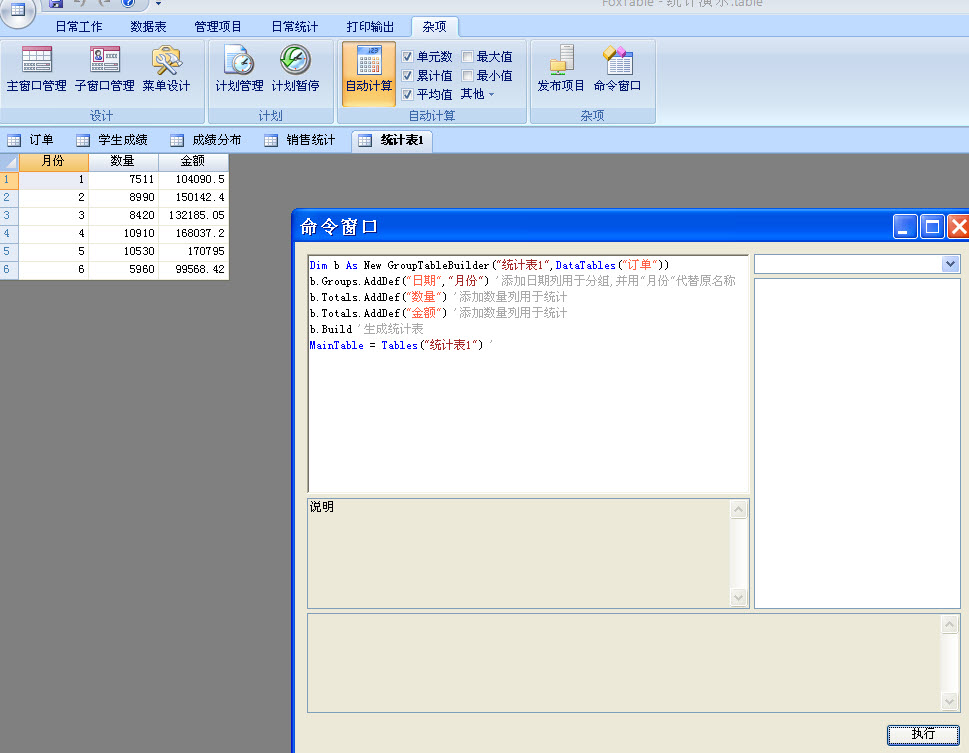Click scroll down arrow of output panel

tap(949, 700)
